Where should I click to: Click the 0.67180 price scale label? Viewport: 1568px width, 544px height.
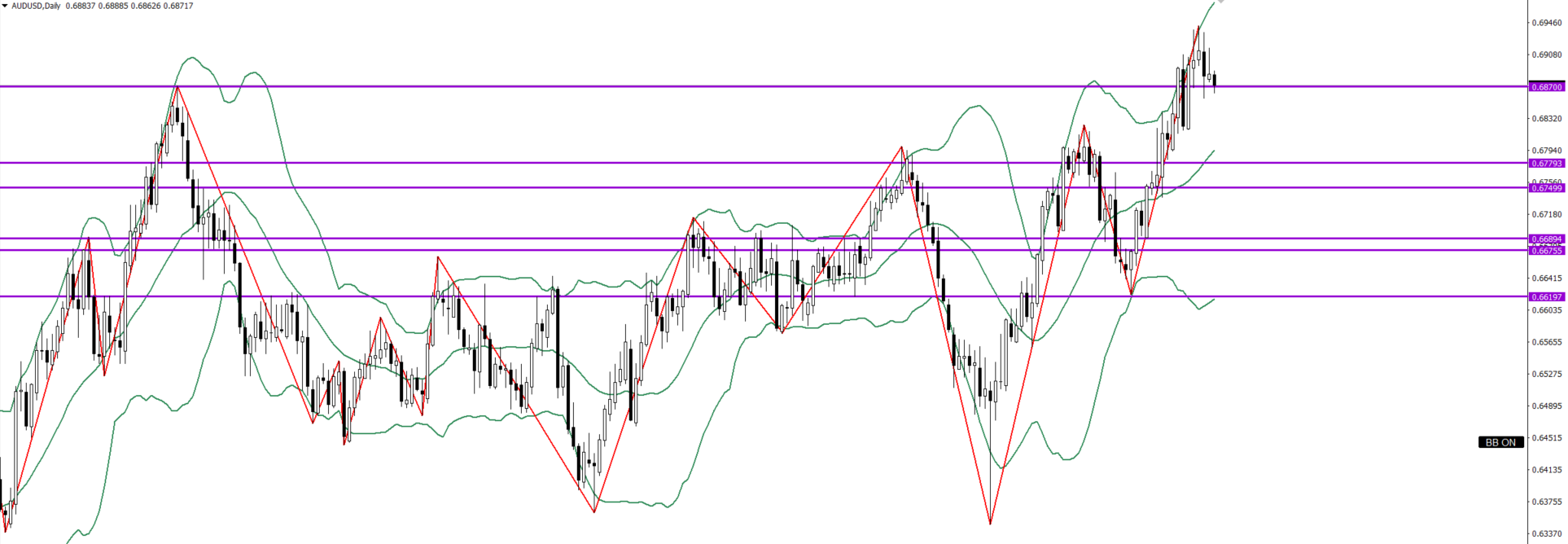[x=1546, y=214]
